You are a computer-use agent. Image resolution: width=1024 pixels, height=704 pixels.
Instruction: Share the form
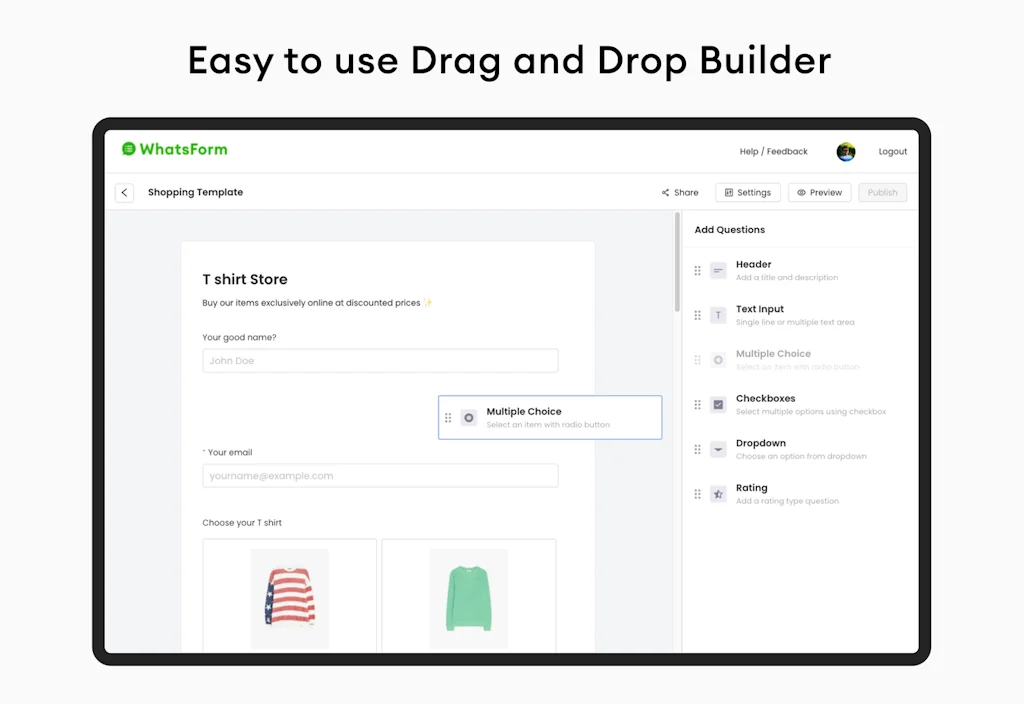click(680, 193)
